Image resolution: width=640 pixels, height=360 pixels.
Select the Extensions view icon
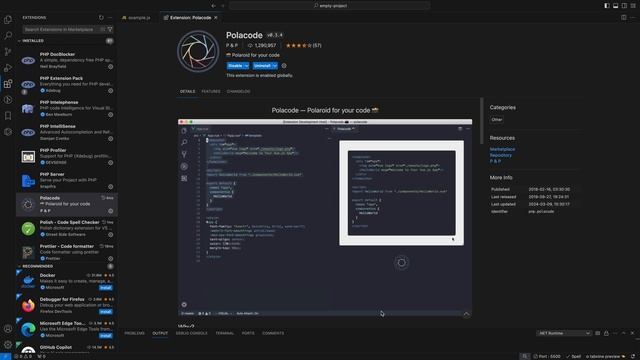pos(8,84)
